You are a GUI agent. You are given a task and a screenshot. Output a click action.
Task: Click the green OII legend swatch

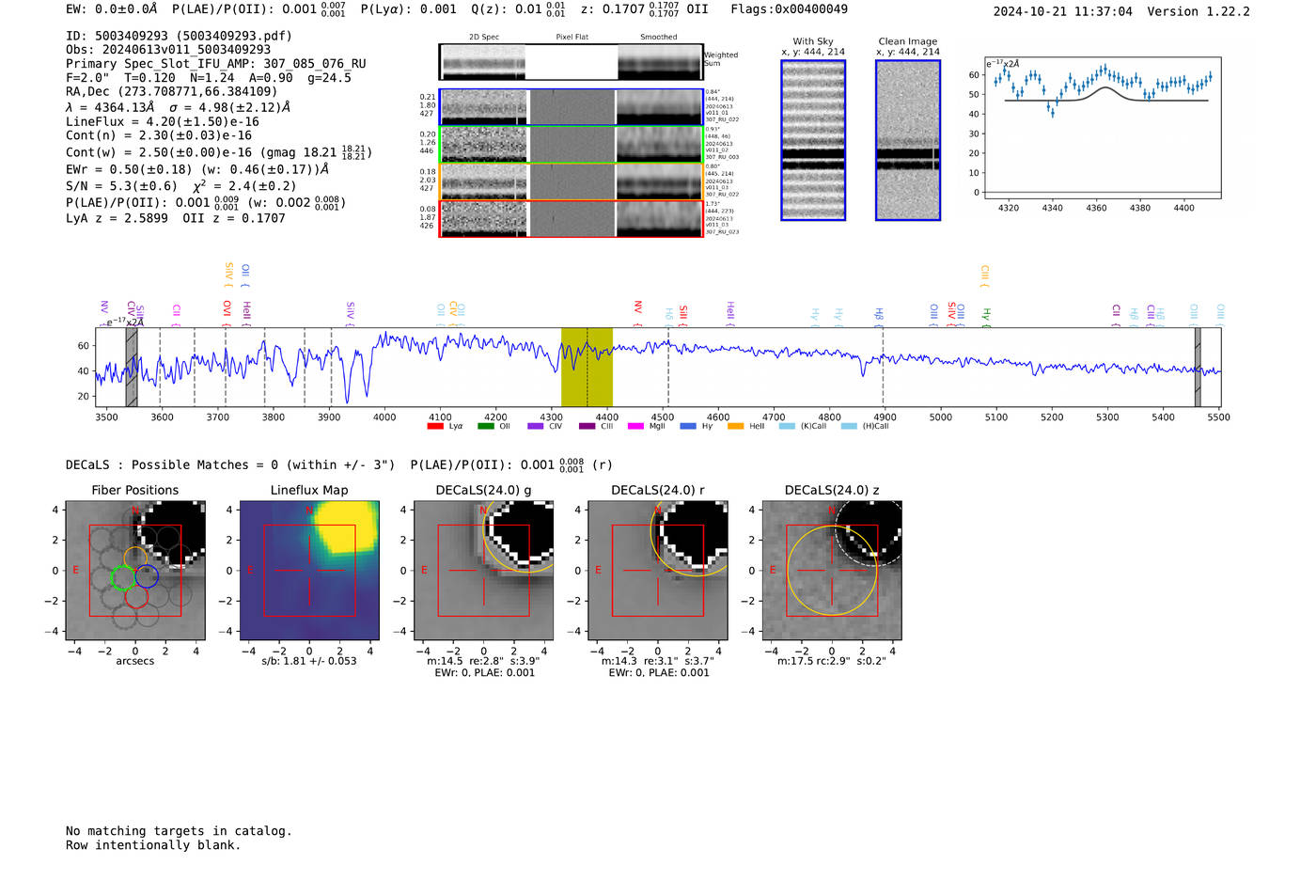coord(485,426)
